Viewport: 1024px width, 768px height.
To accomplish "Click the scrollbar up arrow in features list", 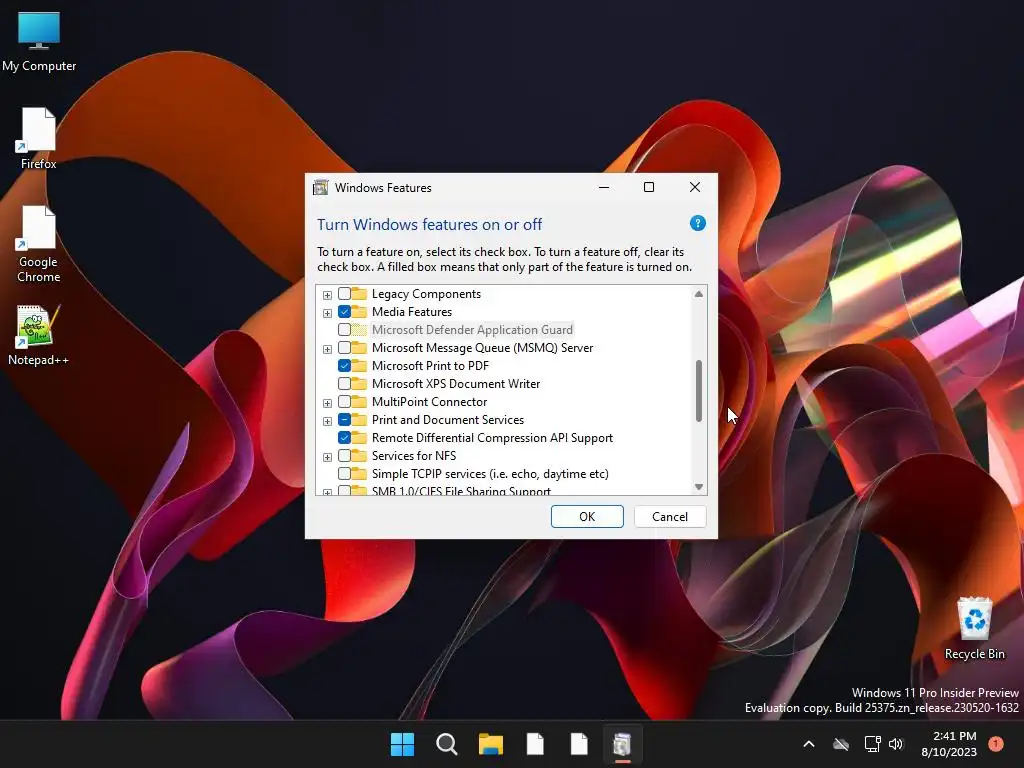I will [x=699, y=294].
